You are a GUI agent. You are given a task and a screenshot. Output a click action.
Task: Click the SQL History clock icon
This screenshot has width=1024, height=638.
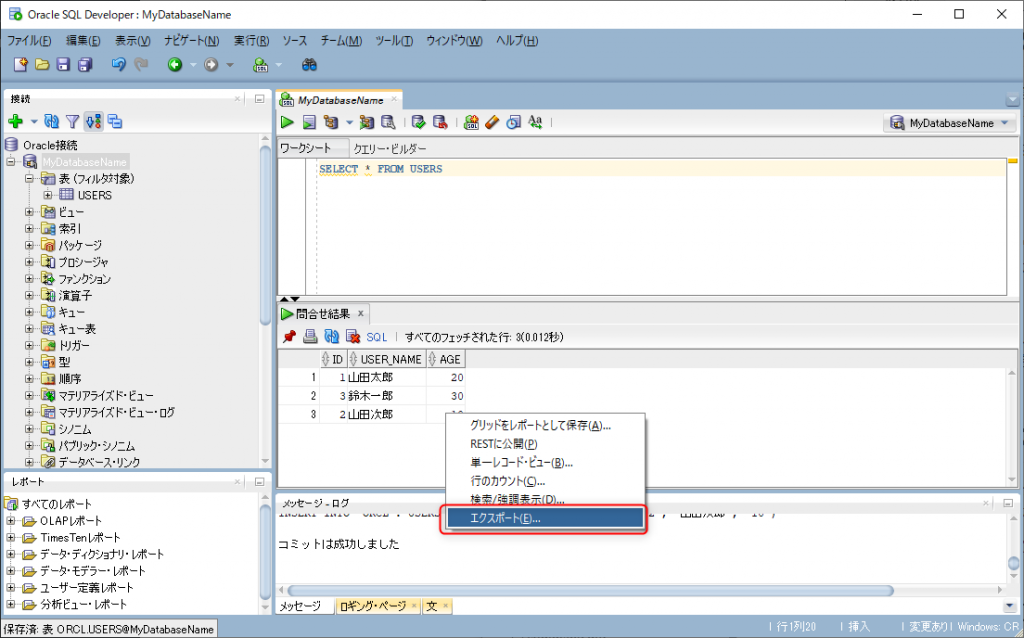[x=514, y=122]
